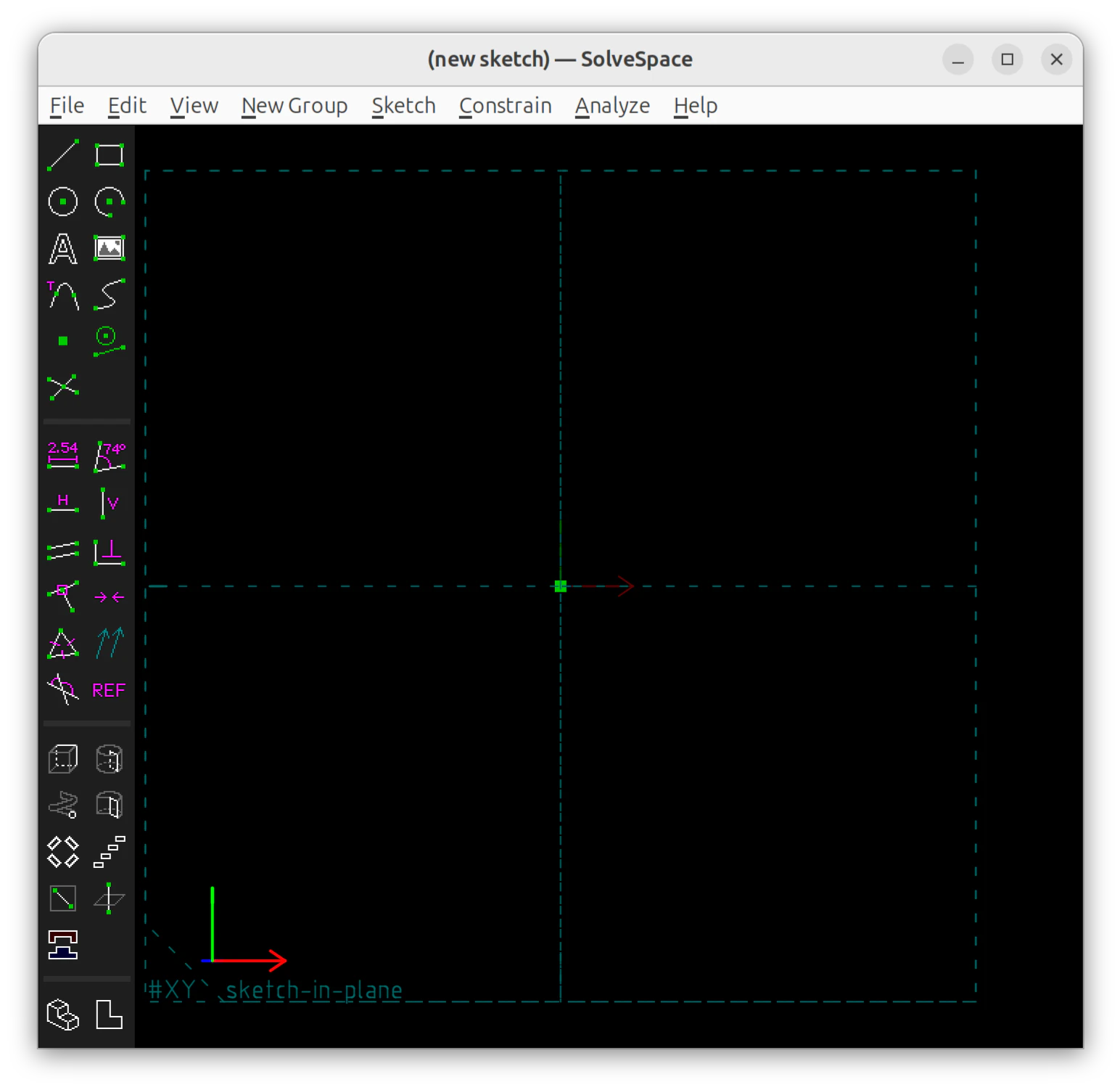Create sketch in 3D group

(110, 898)
